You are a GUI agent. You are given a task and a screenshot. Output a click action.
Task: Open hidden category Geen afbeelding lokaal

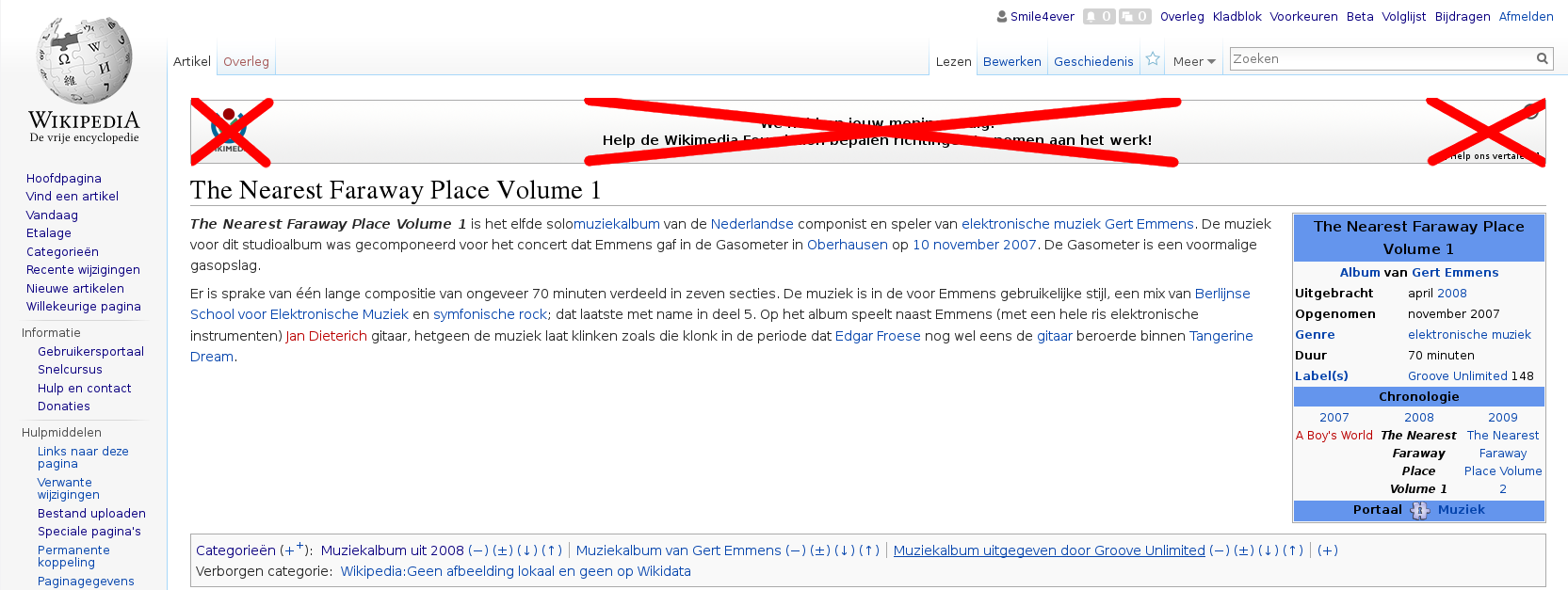515,571
